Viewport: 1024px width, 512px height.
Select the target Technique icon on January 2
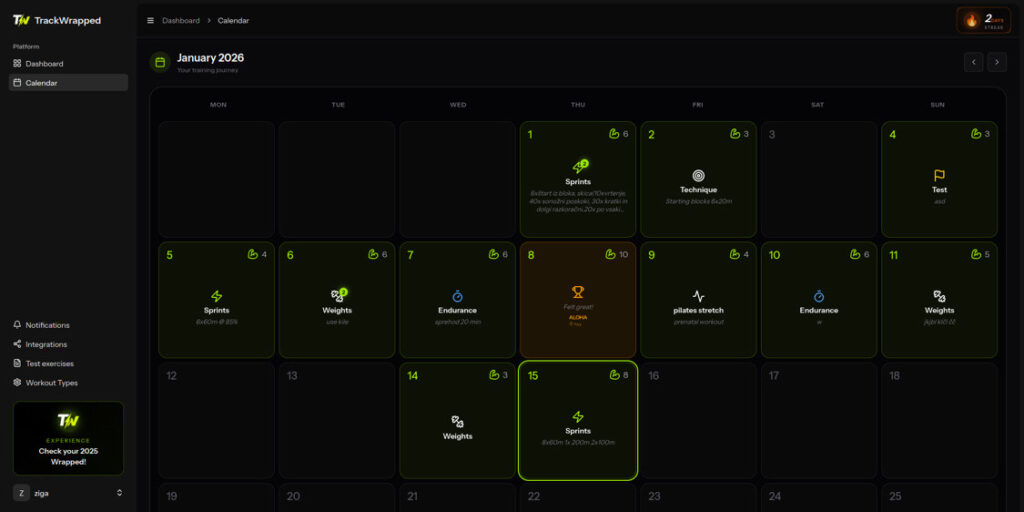click(x=698, y=176)
